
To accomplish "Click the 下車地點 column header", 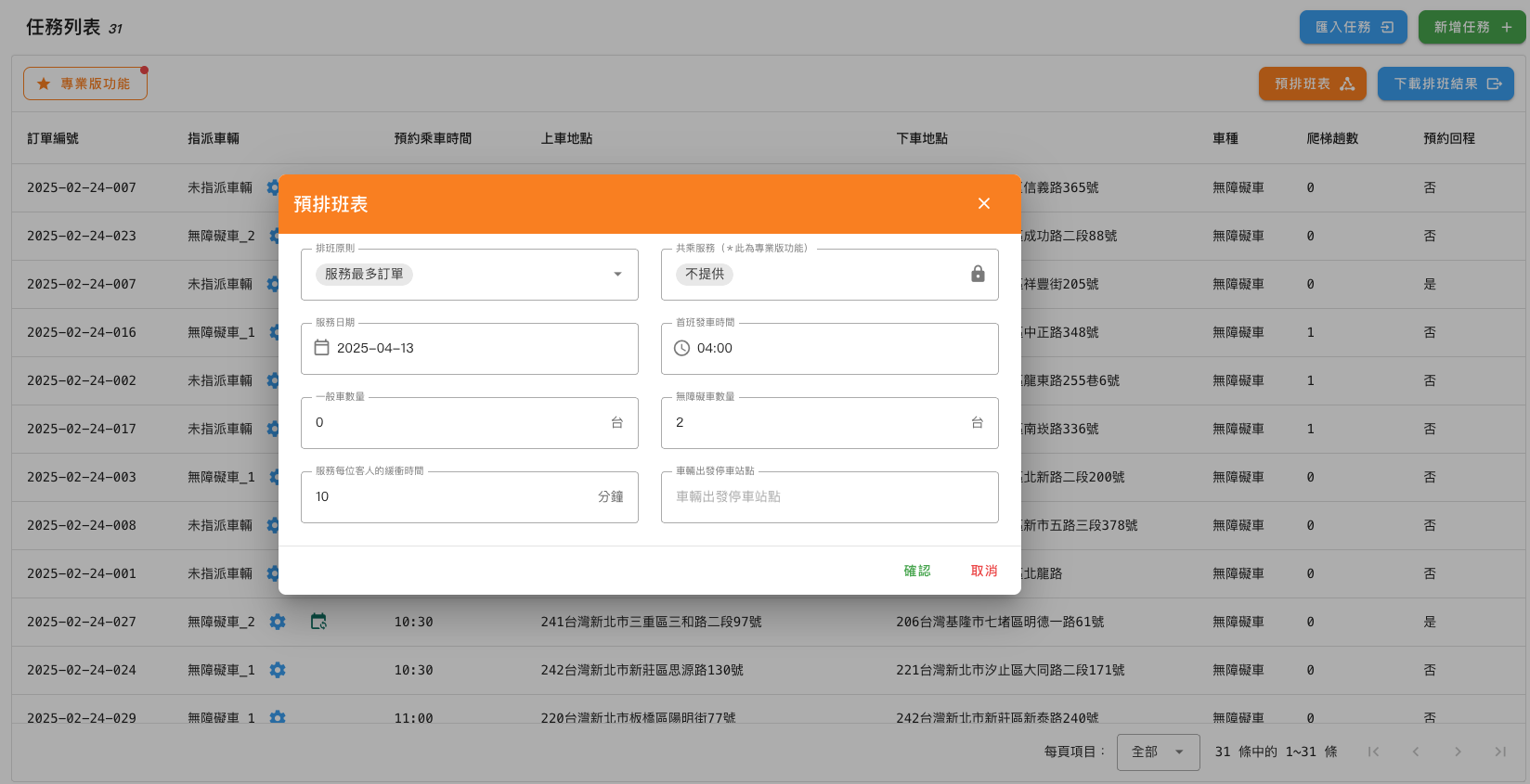I will click(922, 138).
